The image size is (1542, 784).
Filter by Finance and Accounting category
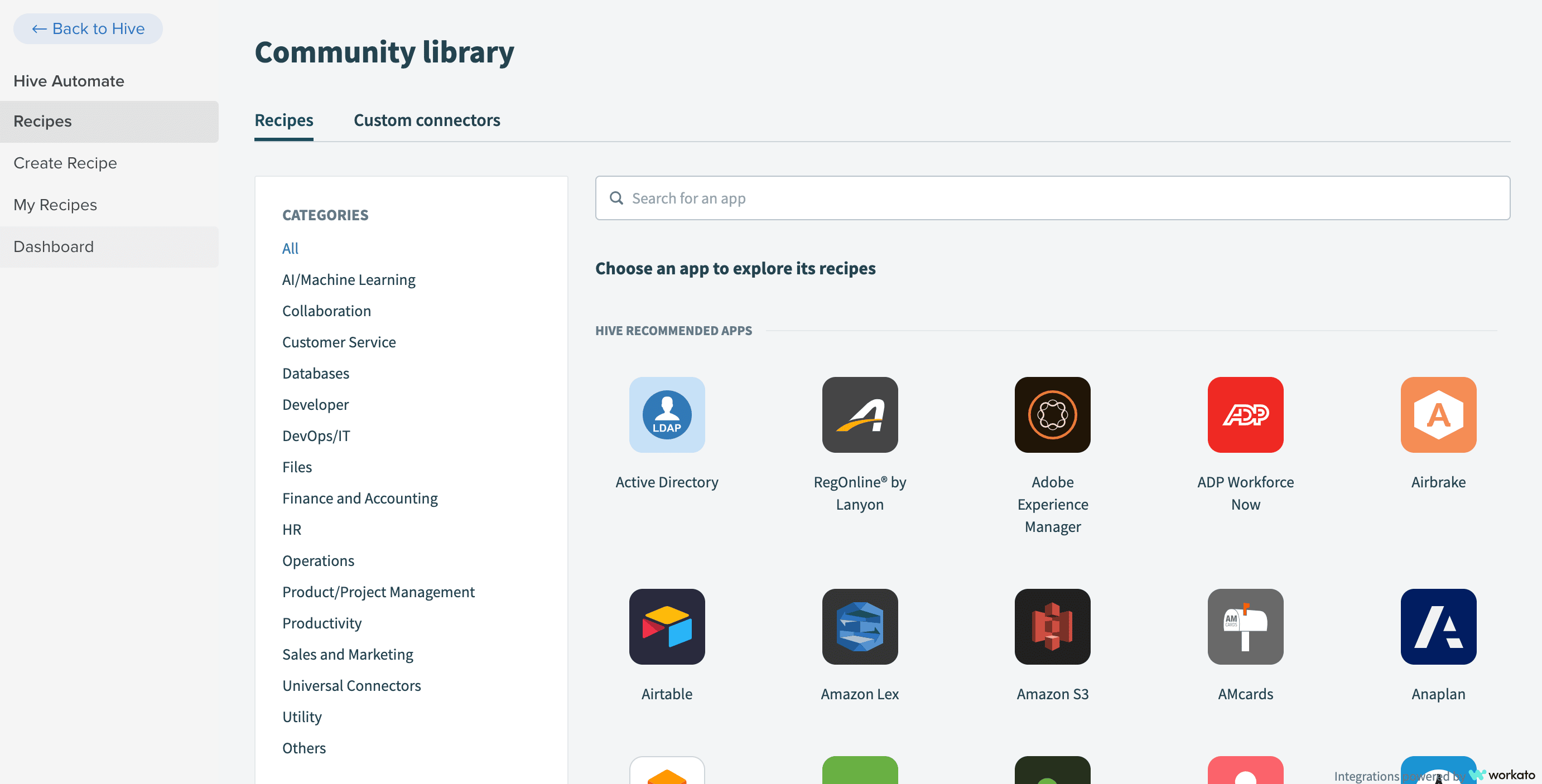pos(360,498)
